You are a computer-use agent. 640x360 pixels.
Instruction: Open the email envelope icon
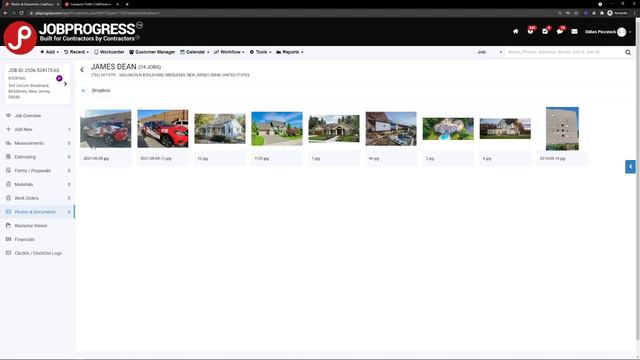574,31
